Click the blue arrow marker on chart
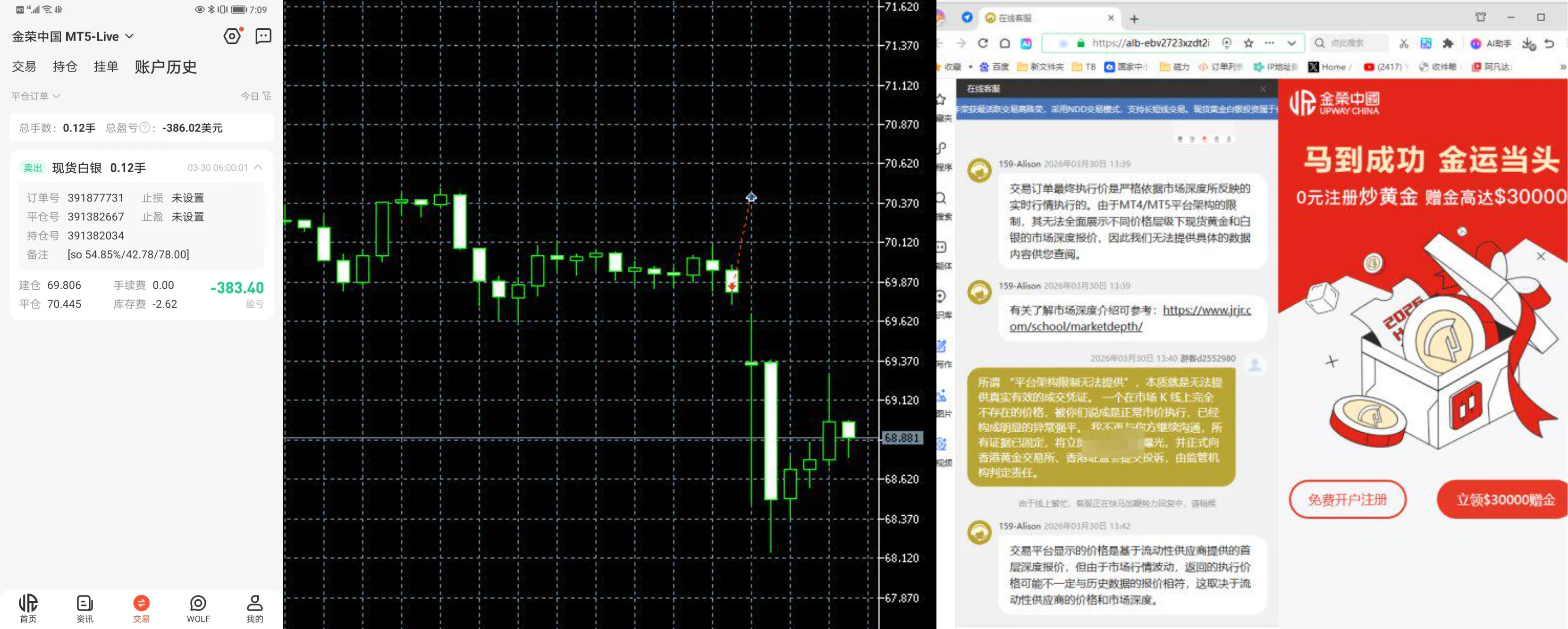This screenshot has width=1568, height=629. [x=751, y=197]
